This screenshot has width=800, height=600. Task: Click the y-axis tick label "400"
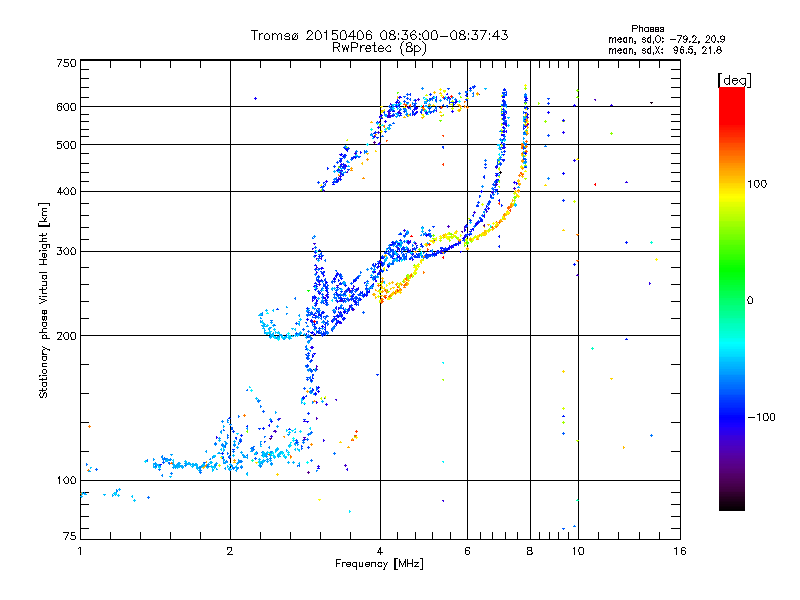tap(66, 191)
